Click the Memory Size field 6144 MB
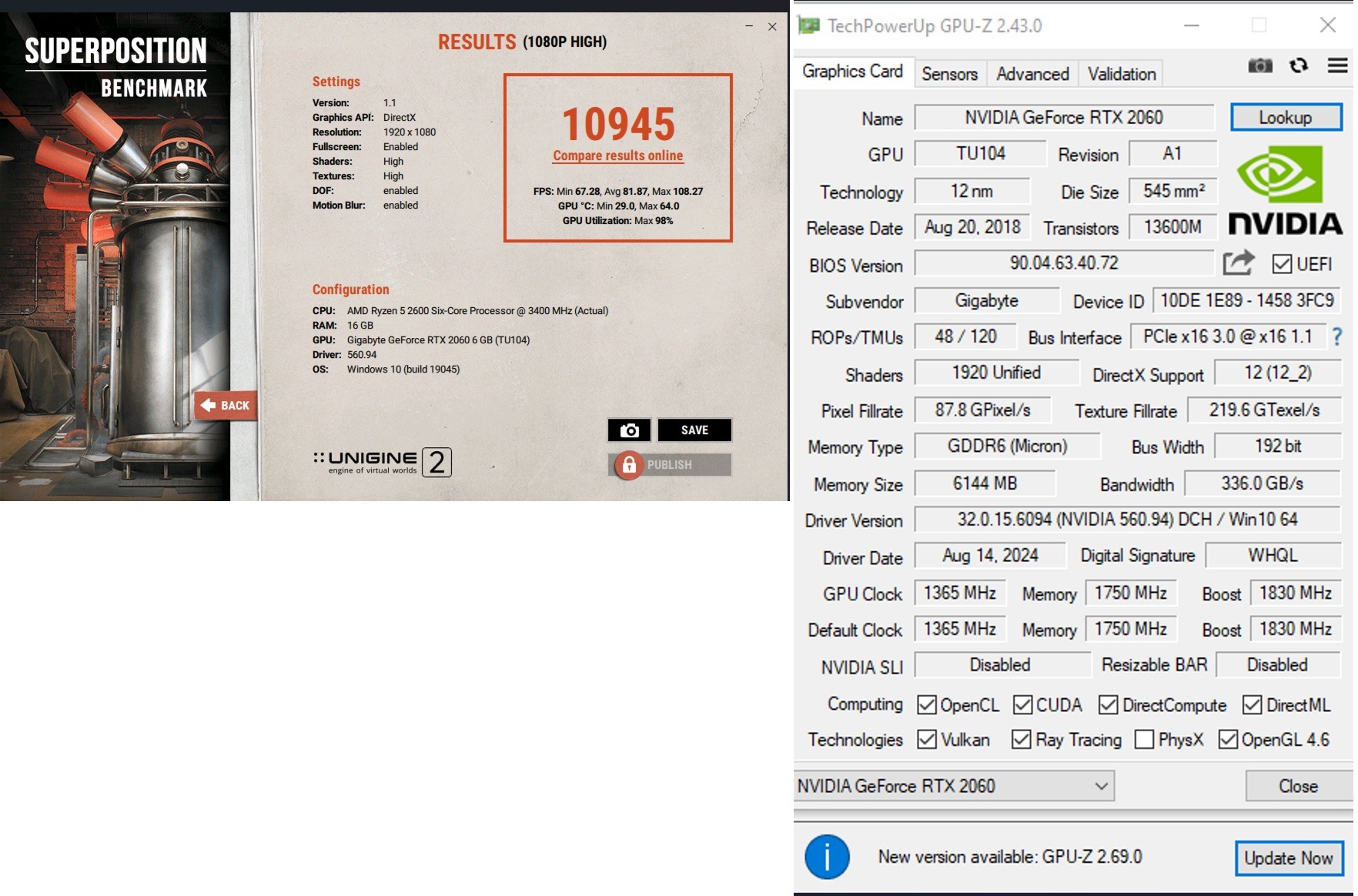Viewport: 1358px width, 896px height. pyautogui.click(x=985, y=483)
